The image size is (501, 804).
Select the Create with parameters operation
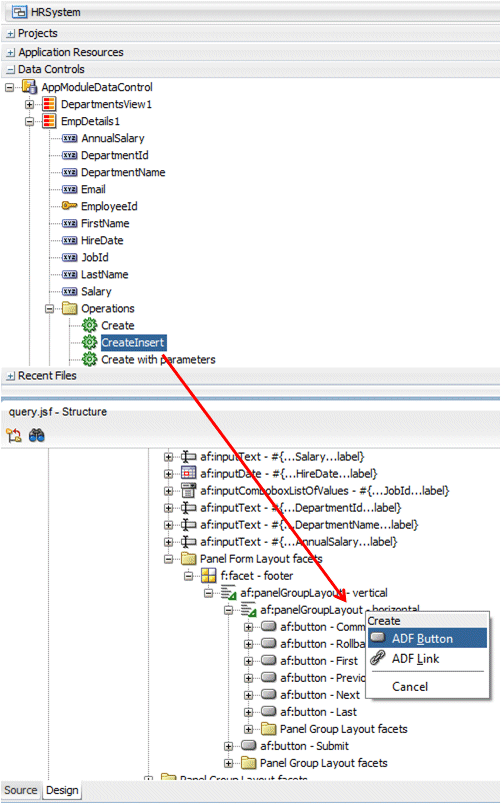[158, 359]
